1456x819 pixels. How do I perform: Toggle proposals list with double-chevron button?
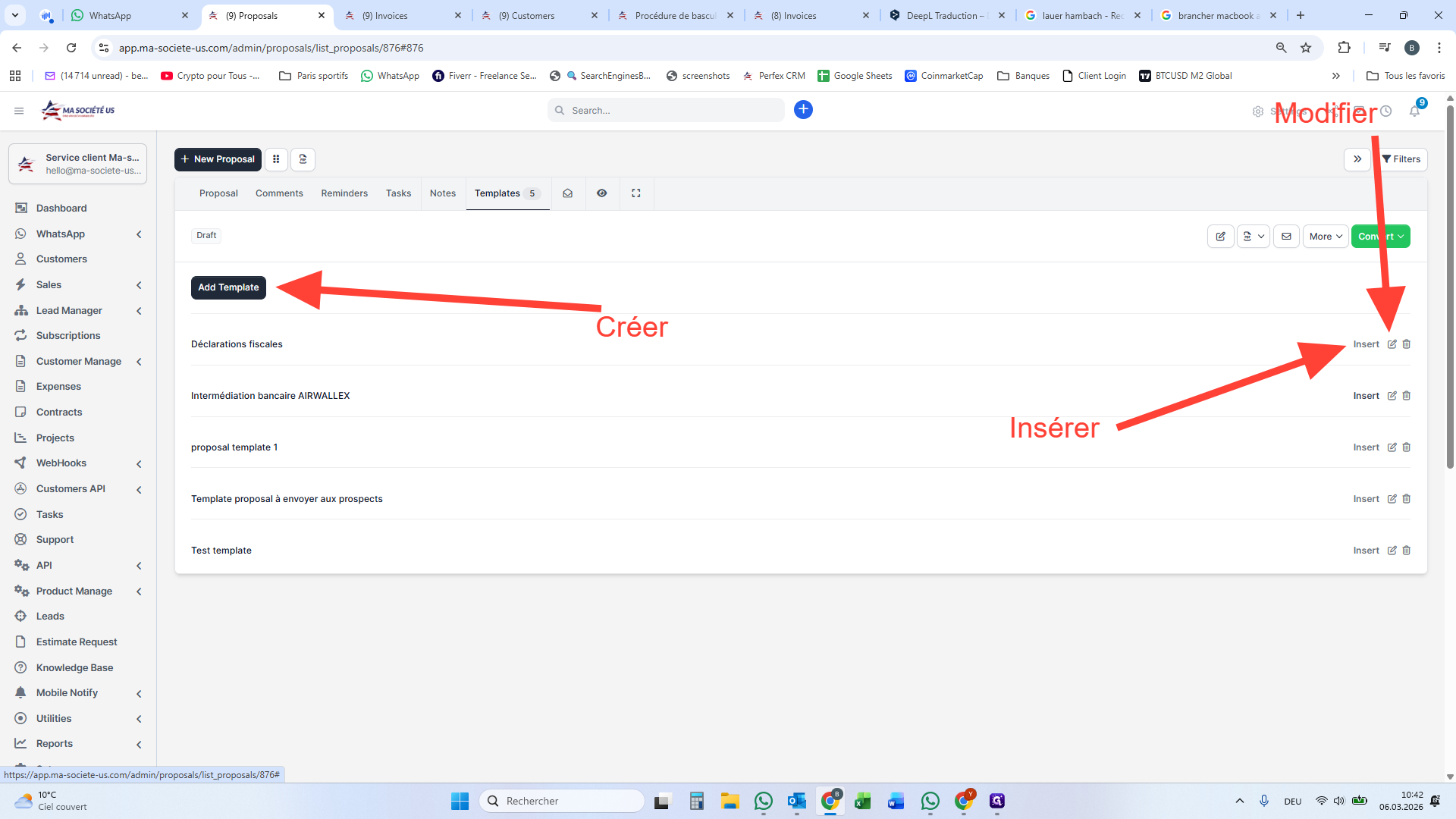tap(1357, 159)
